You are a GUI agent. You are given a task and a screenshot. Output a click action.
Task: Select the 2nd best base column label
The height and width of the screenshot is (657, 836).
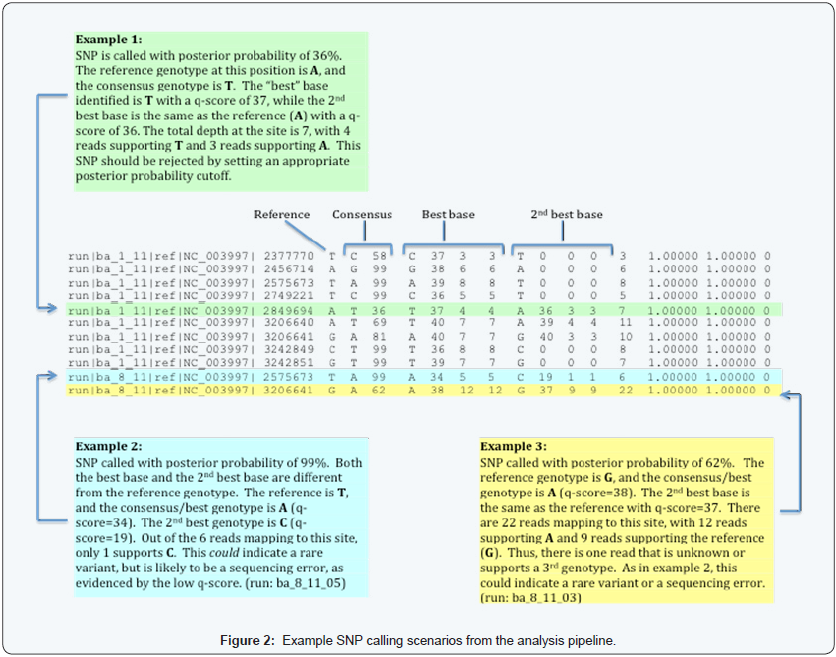(566, 214)
